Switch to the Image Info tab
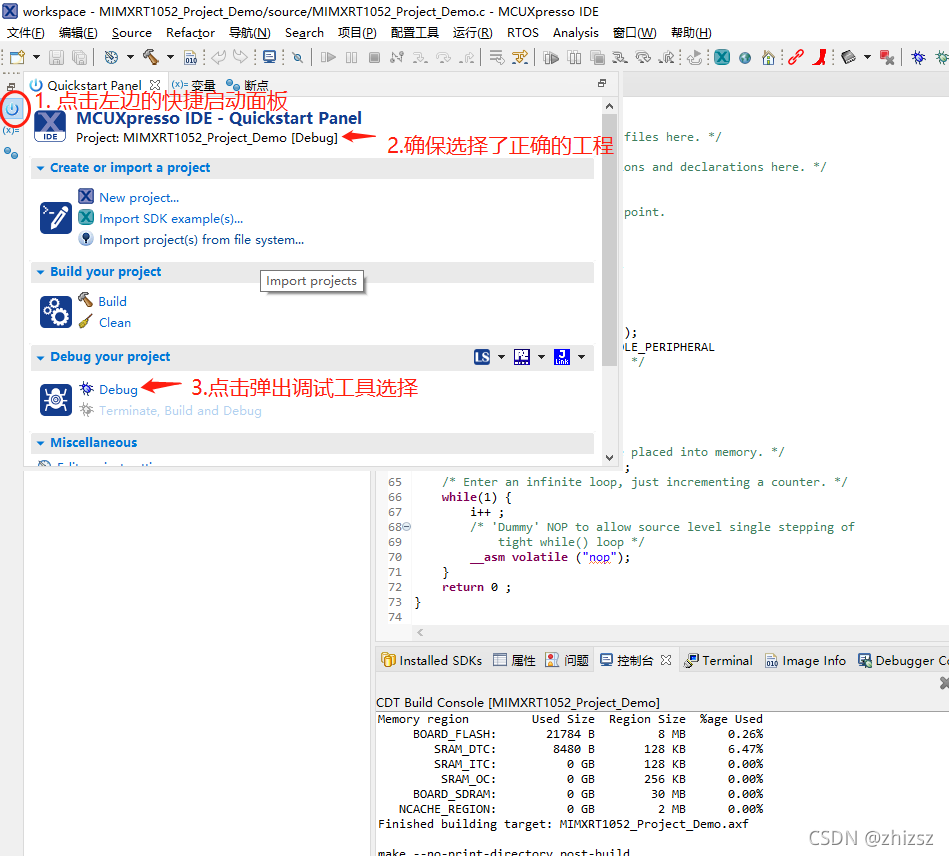The height and width of the screenshot is (856, 949). (806, 660)
